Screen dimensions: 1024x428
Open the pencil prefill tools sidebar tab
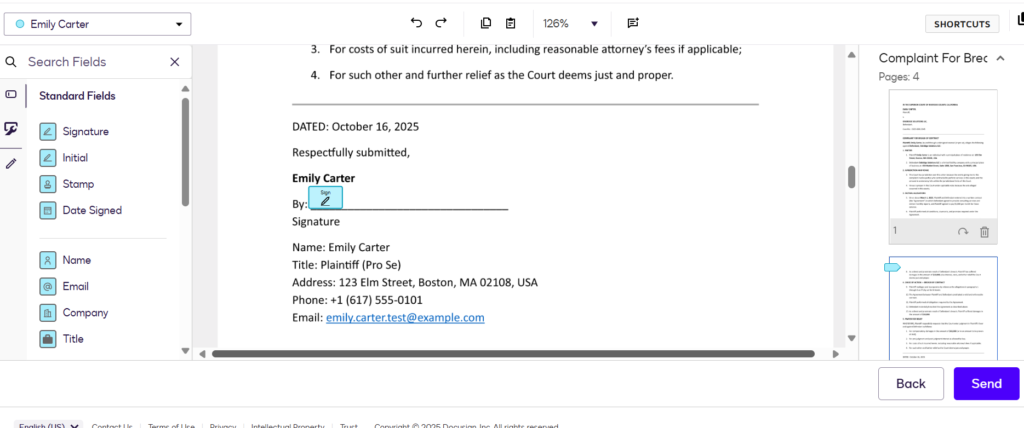pyautogui.click(x=11, y=162)
